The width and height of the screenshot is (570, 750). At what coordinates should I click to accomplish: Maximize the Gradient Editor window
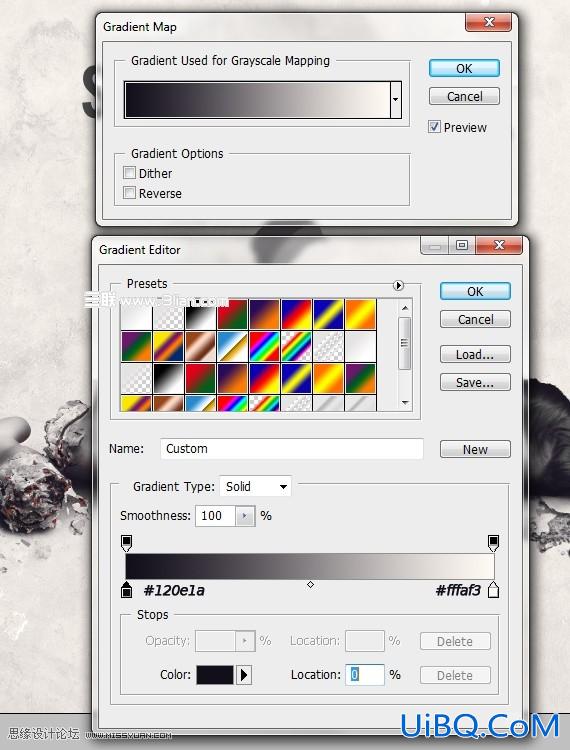(x=461, y=245)
